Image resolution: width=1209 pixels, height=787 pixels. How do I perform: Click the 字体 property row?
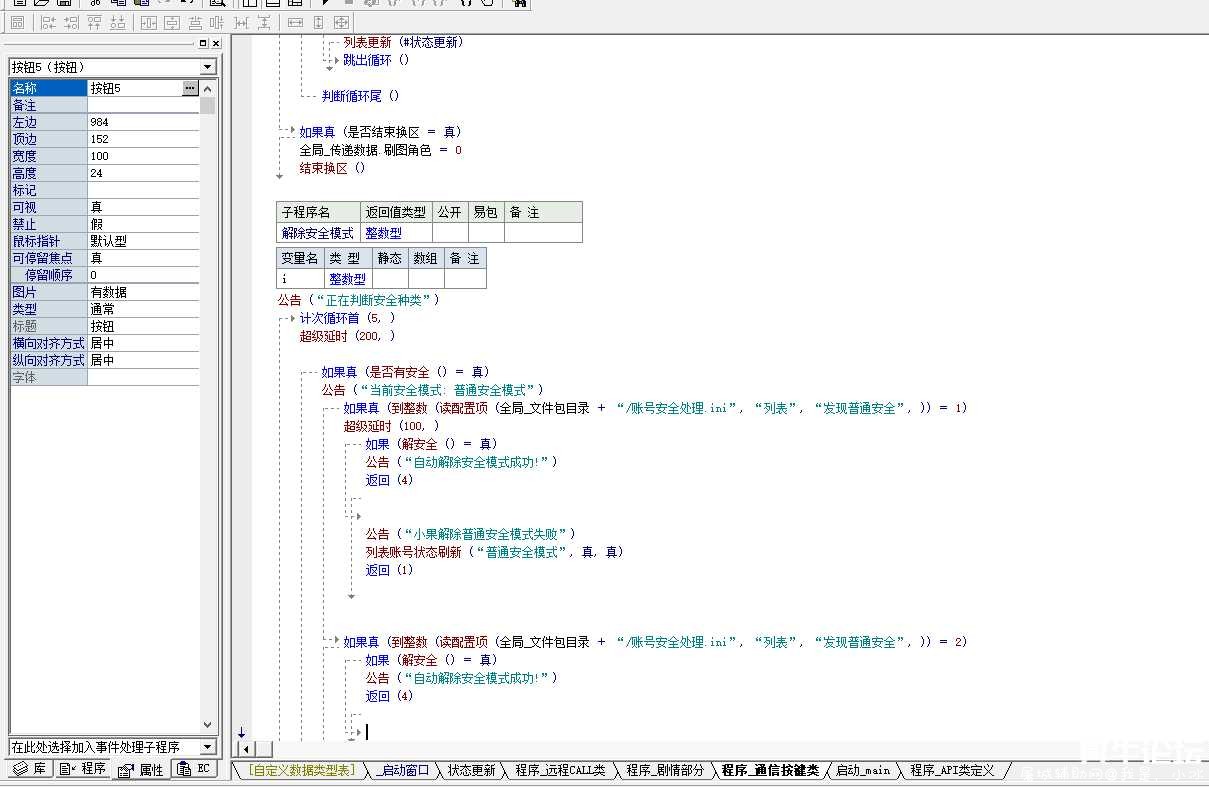click(105, 377)
